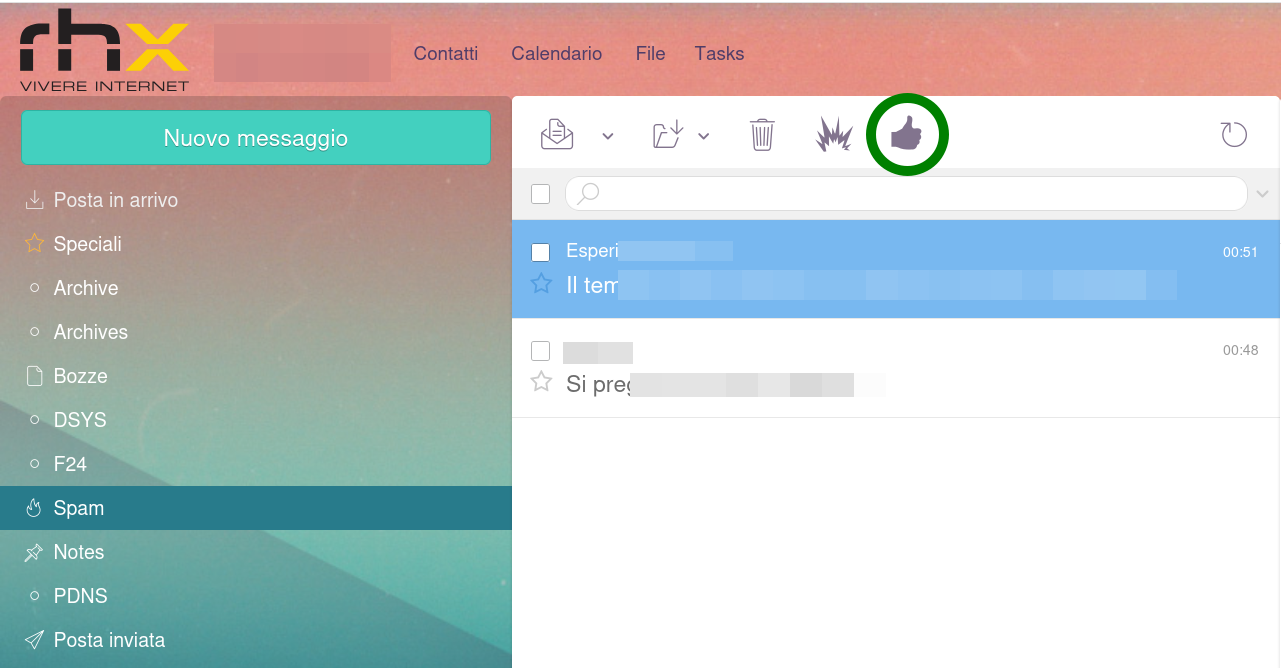The height and width of the screenshot is (668, 1281).
Task: Check the select-all messages checkbox
Action: [540, 193]
